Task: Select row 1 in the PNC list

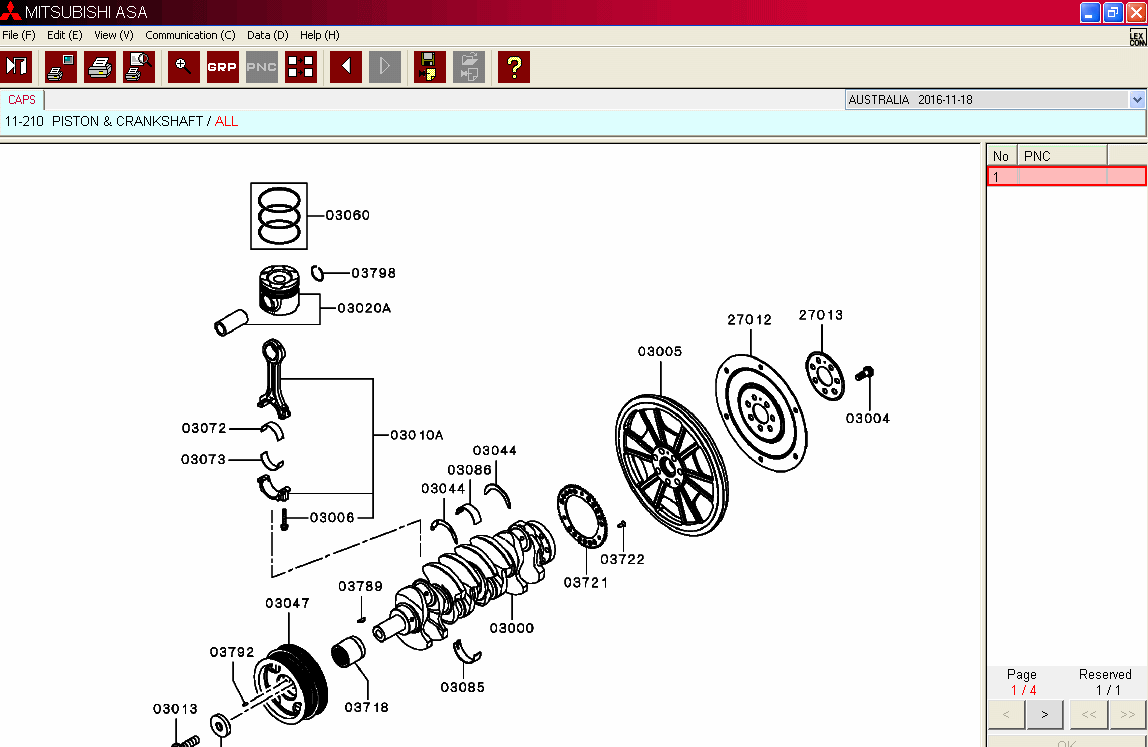Action: point(1066,177)
